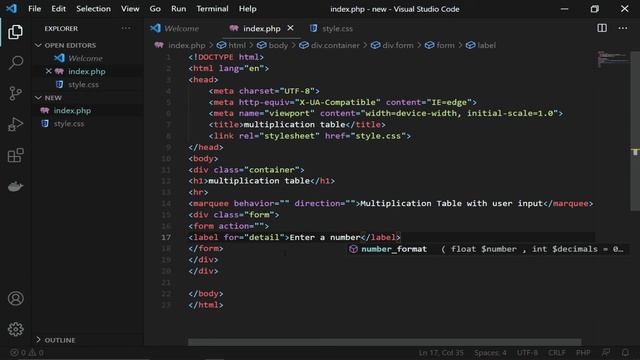Click the div.container breadcrumb

click(330, 45)
